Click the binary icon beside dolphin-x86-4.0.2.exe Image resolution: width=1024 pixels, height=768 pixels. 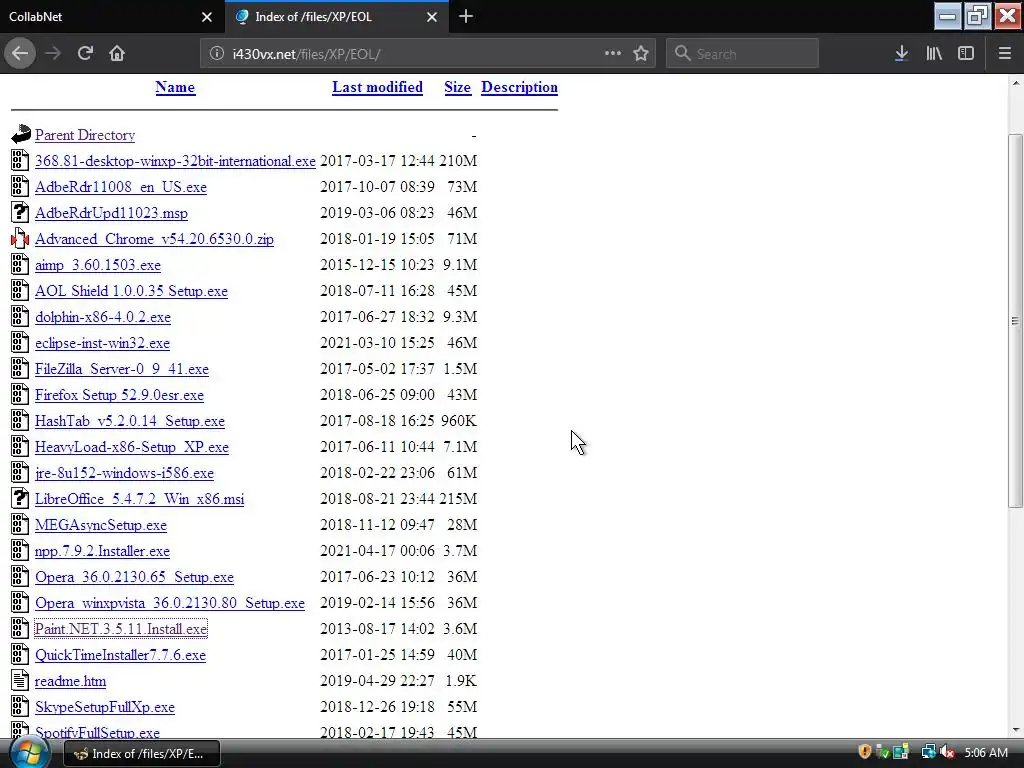point(20,317)
